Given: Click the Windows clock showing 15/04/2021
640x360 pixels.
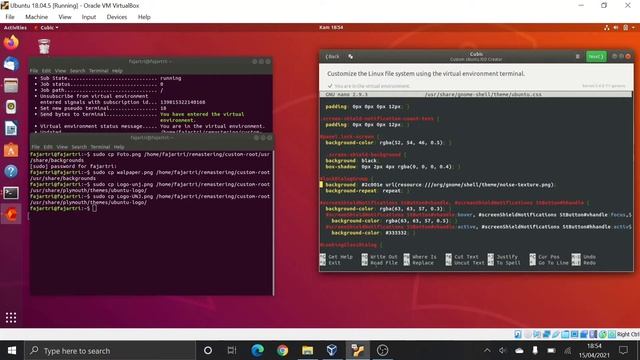Looking at the screenshot, I should coord(594,351).
